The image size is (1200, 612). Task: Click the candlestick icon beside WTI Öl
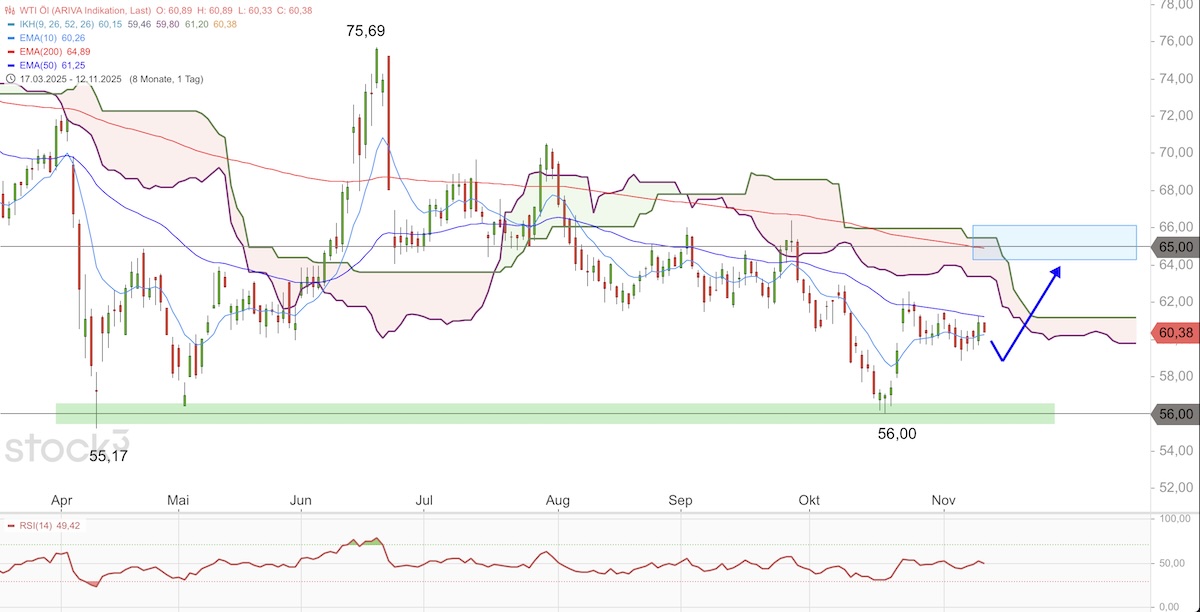tap(9, 9)
